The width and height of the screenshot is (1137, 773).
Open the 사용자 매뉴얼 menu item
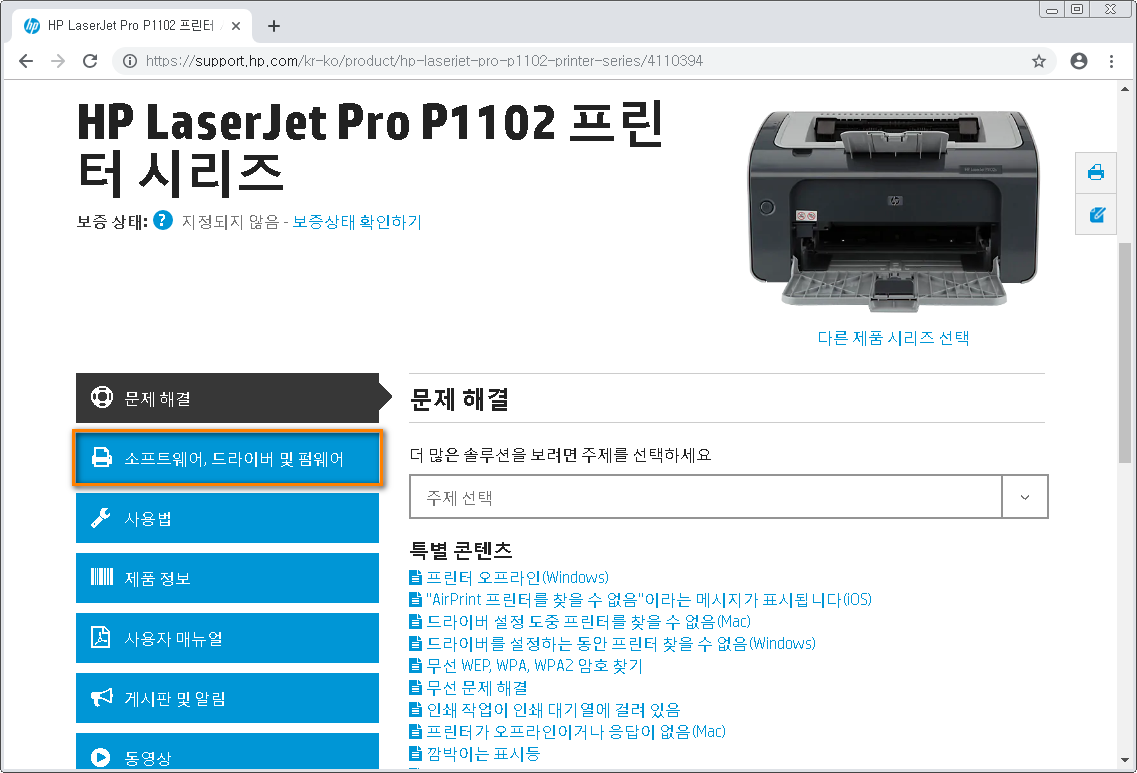tap(228, 638)
